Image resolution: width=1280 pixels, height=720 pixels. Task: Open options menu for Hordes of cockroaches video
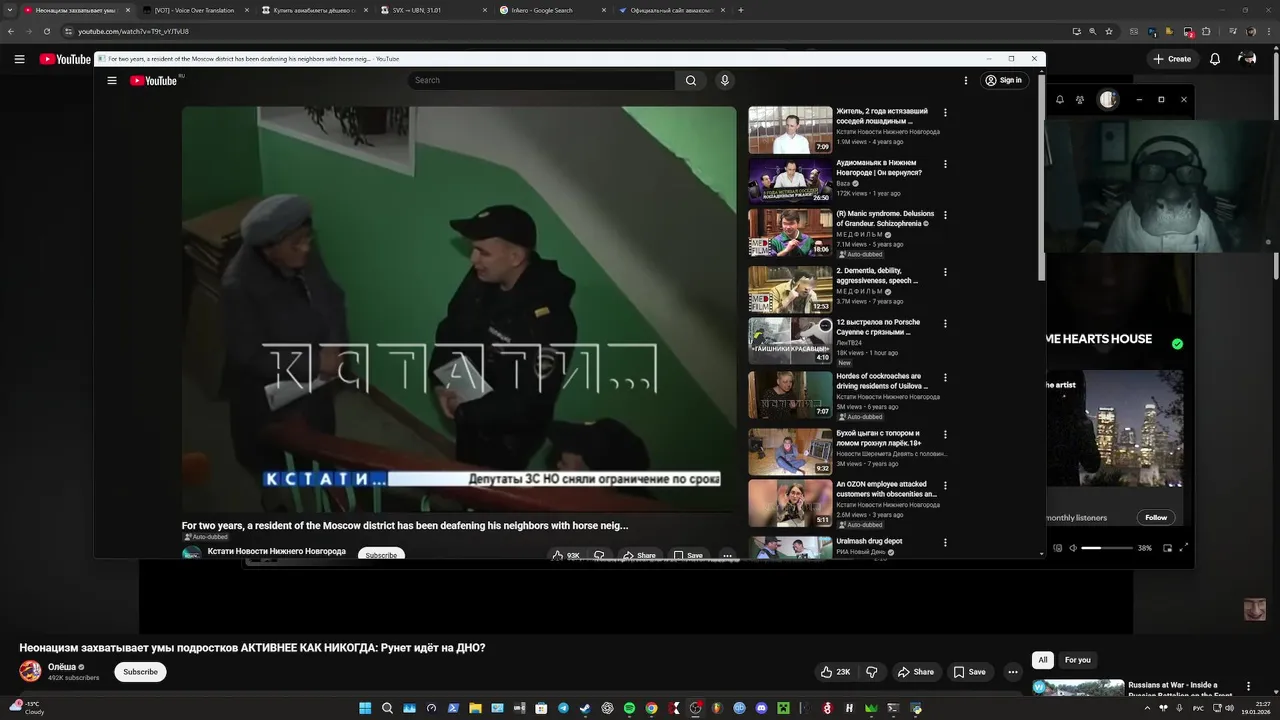click(945, 378)
